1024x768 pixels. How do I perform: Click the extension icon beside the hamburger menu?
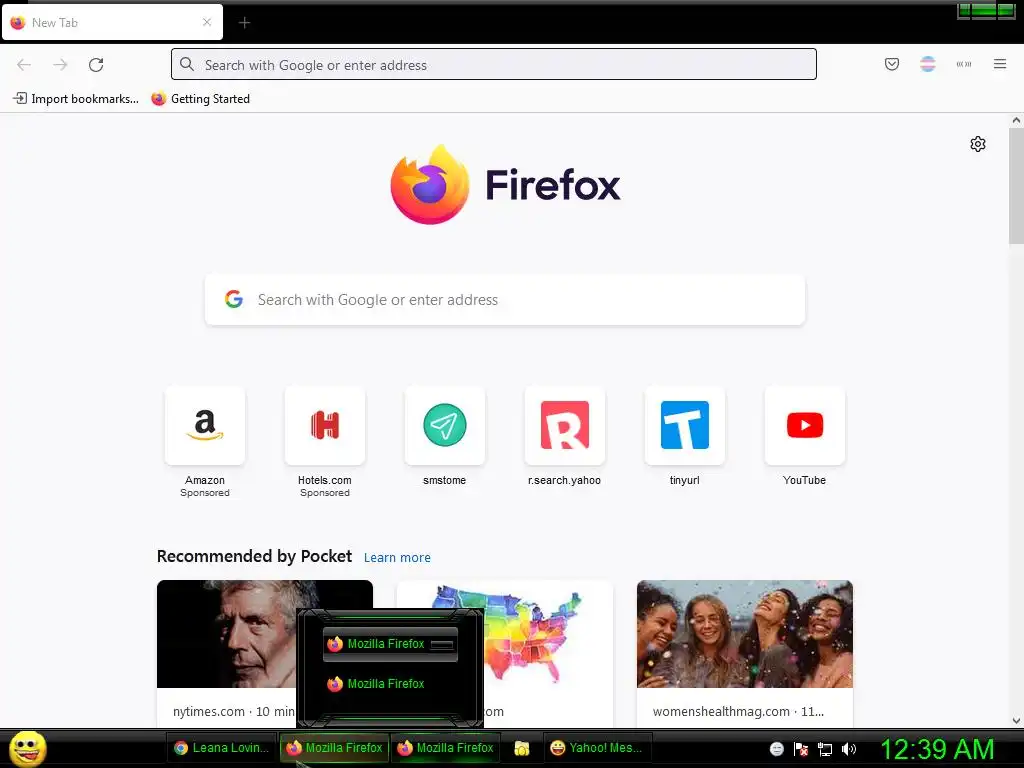click(x=964, y=64)
